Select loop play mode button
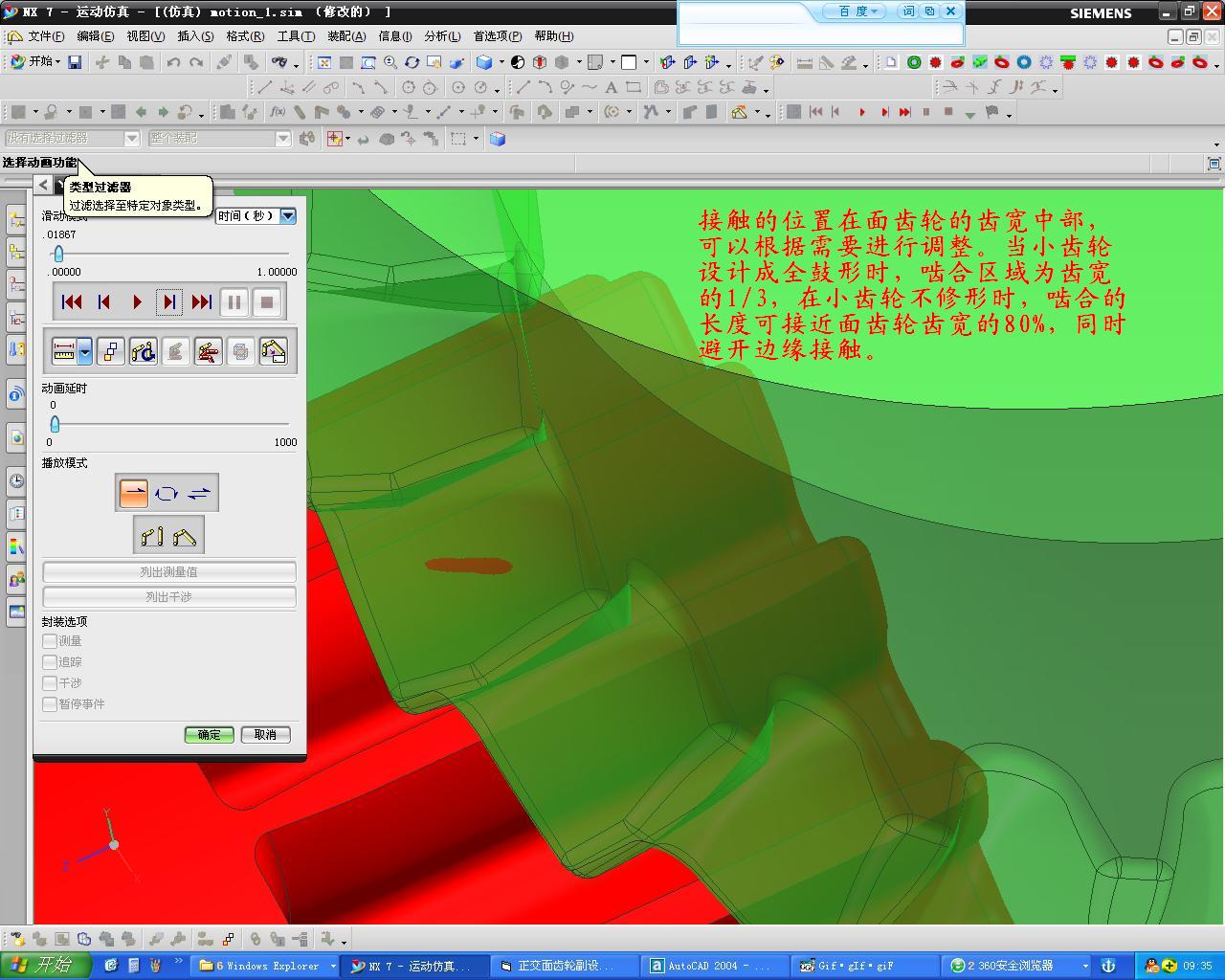Image resolution: width=1225 pixels, height=980 pixels. [167, 493]
